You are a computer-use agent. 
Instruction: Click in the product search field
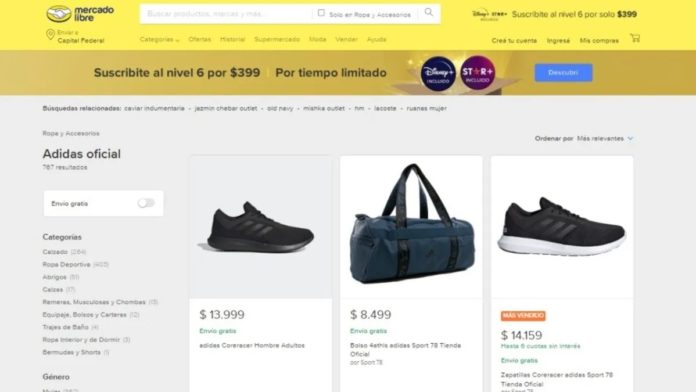pyautogui.click(x=226, y=14)
